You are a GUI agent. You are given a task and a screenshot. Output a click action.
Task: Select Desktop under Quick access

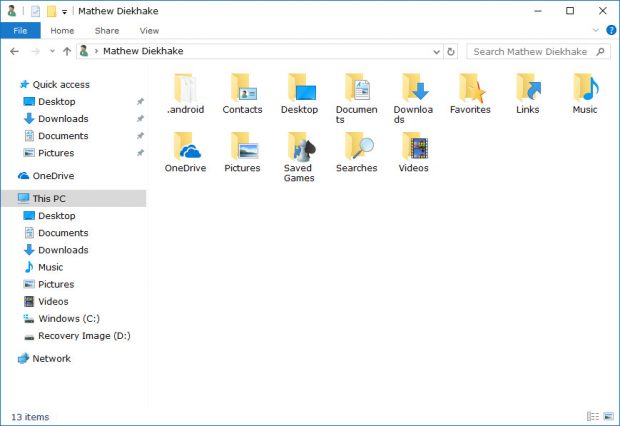point(57,102)
